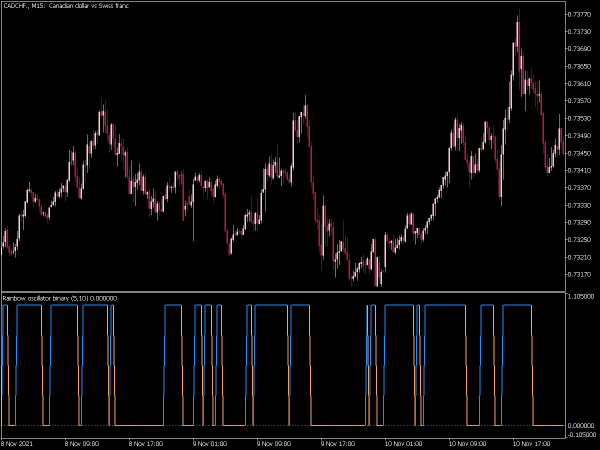Click the 8 Nov 17:00 time marker

tap(145, 444)
